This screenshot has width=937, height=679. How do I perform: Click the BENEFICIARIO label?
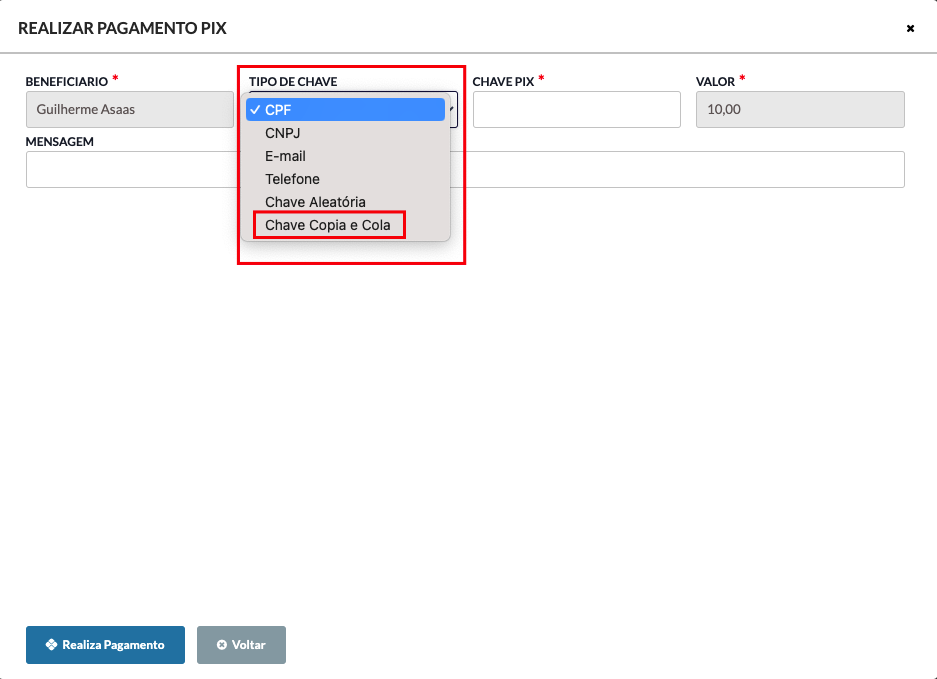point(67,81)
